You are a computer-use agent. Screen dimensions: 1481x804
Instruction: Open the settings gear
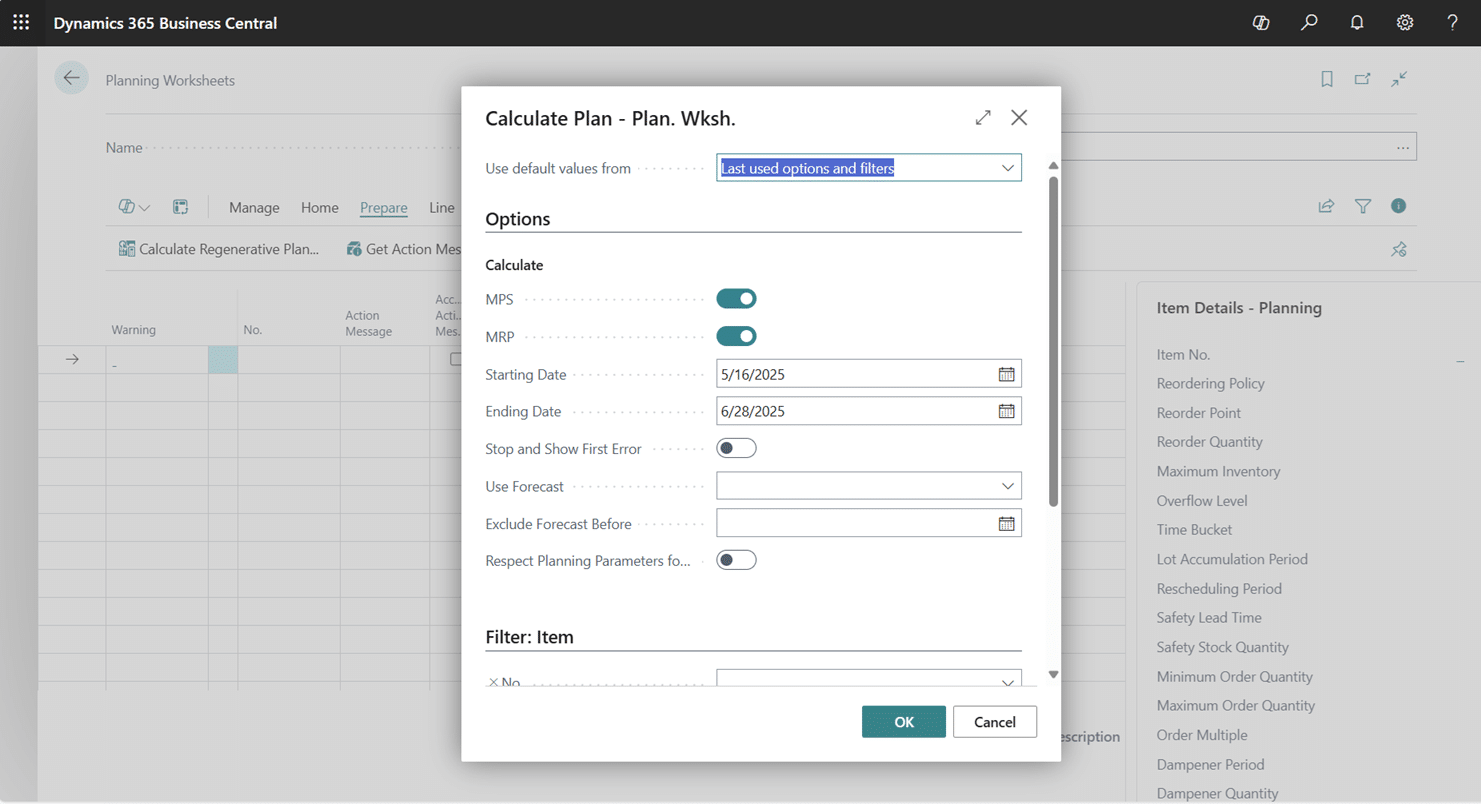[x=1405, y=22]
